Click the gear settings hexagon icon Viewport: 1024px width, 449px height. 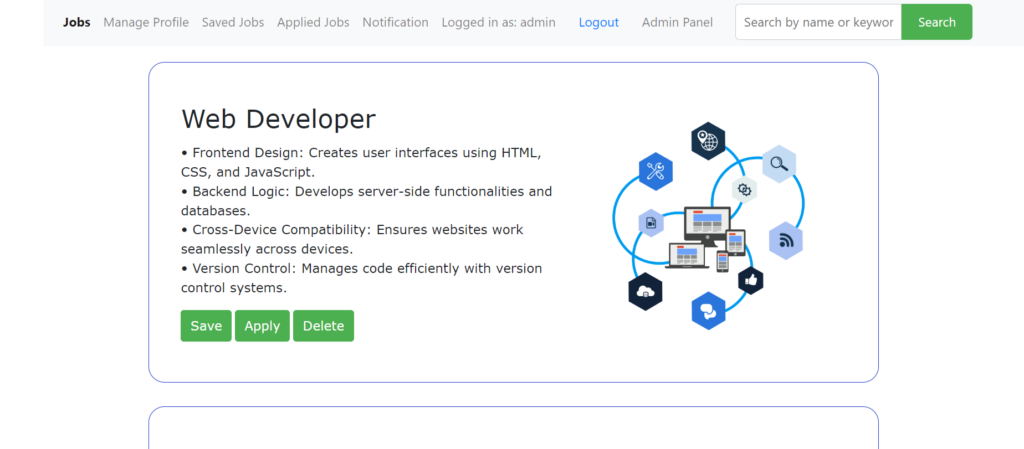744,190
